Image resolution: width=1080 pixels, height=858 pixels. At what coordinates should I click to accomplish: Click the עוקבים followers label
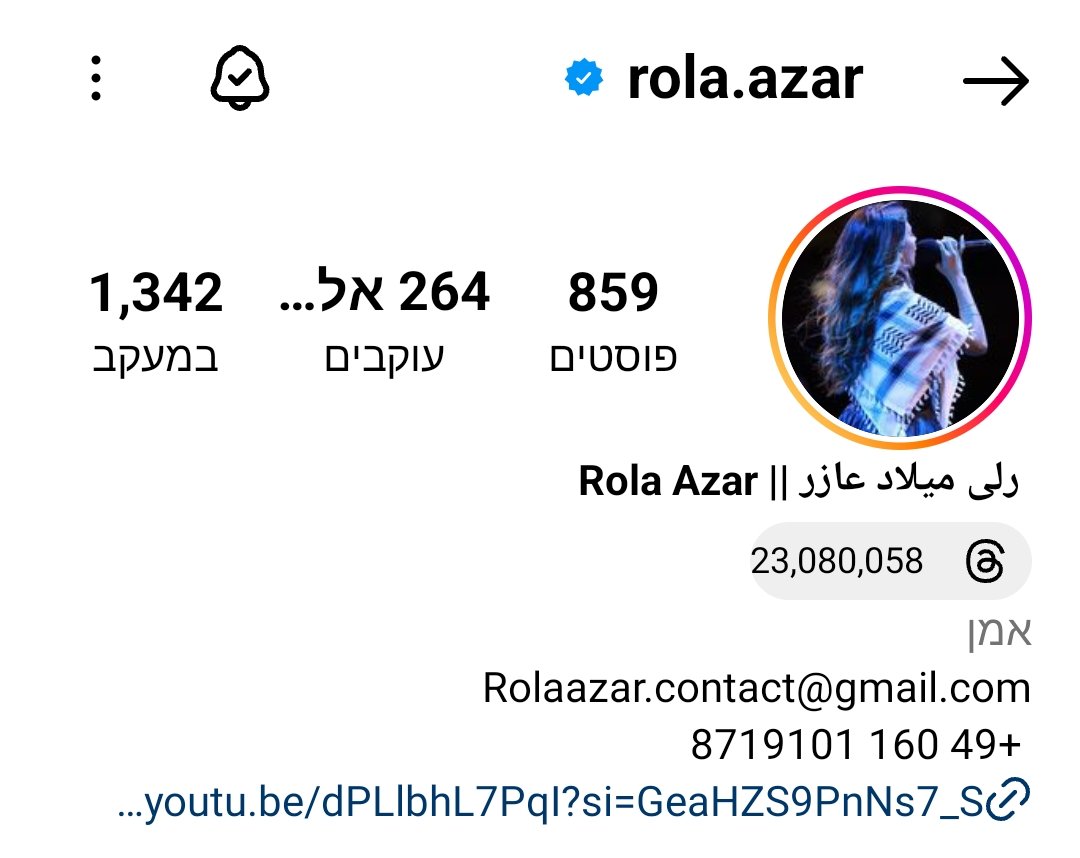coord(384,358)
